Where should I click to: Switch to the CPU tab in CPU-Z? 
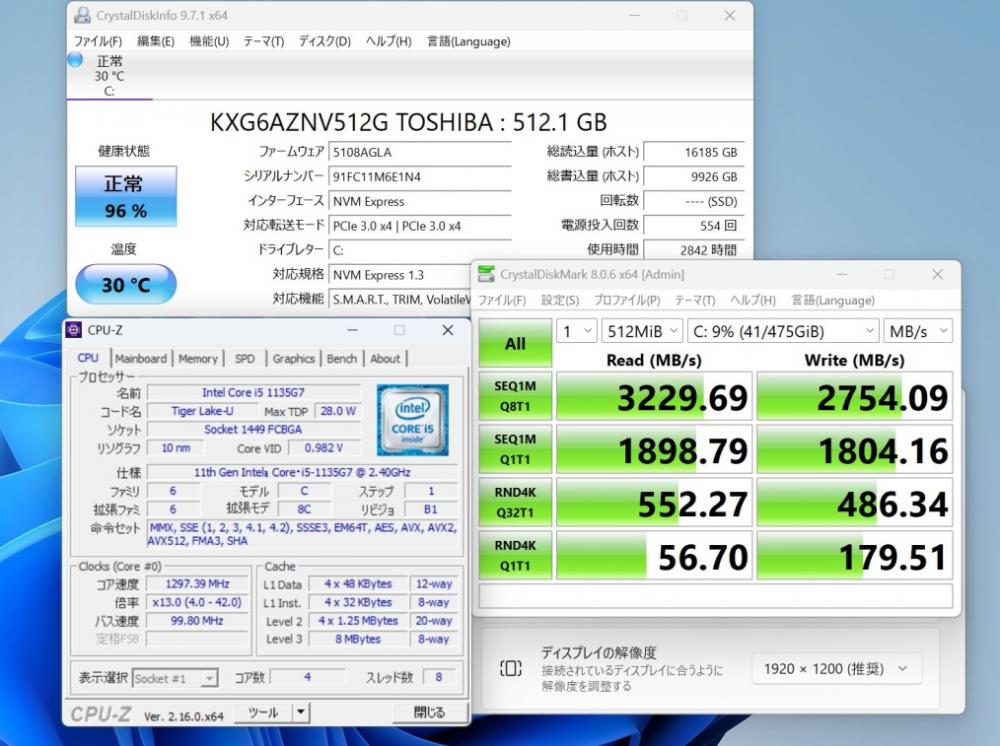coord(89,358)
